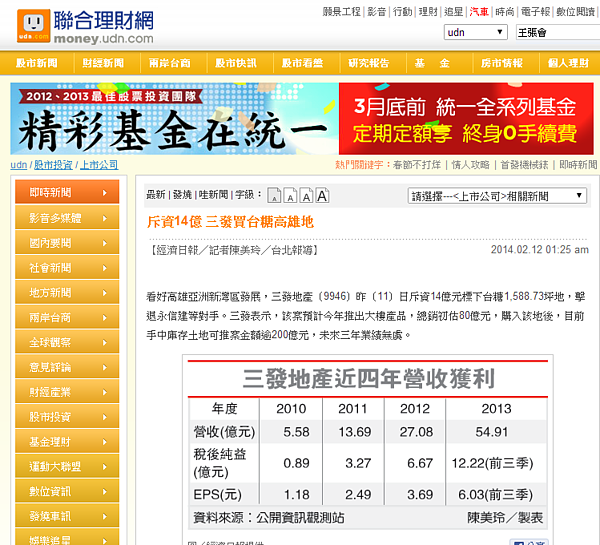Click the 2014.02.12 01:25 am timestamp
The height and width of the screenshot is (545, 600).
pos(540,250)
